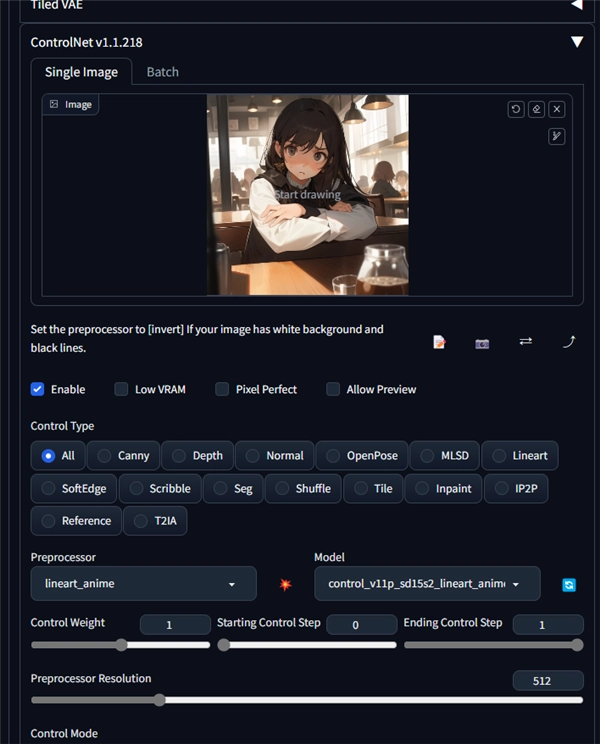Click the Starting Control Step value field

click(361, 625)
